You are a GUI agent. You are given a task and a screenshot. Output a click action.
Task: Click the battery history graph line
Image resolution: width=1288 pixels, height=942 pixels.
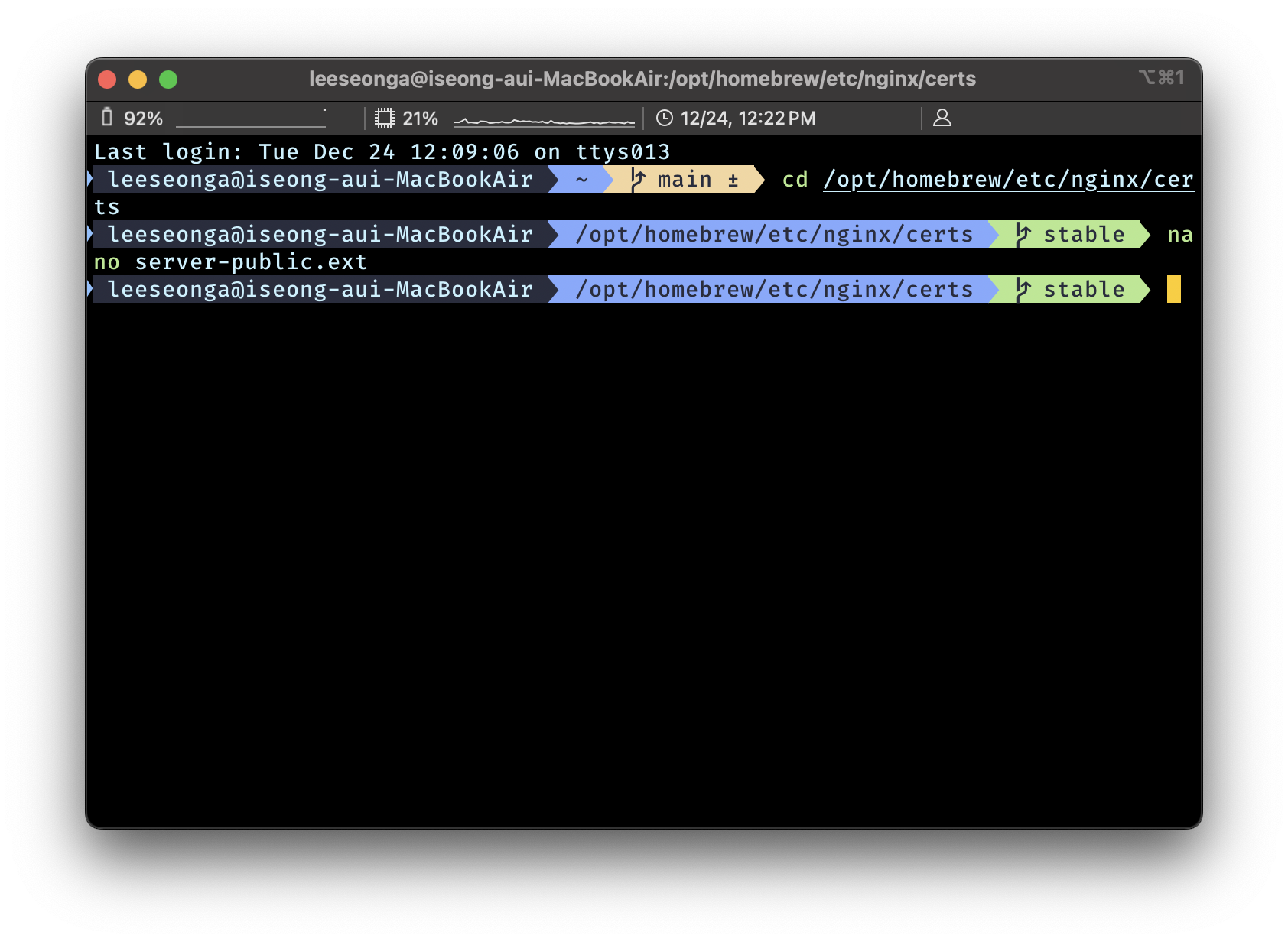[251, 119]
